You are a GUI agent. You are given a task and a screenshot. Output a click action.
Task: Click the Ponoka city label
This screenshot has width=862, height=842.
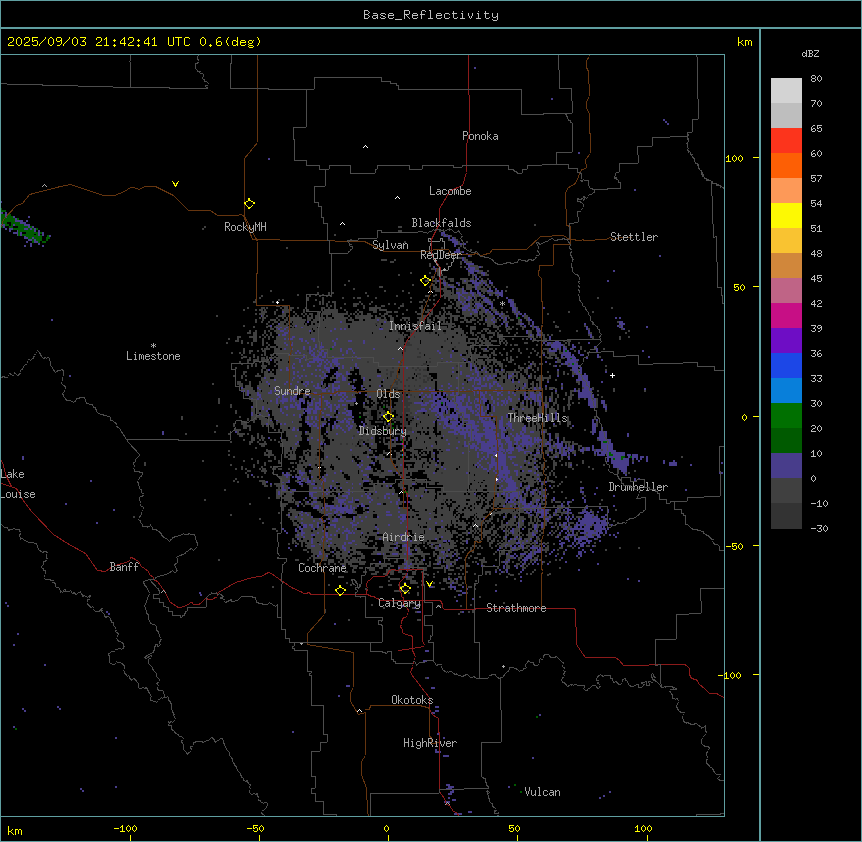480,136
